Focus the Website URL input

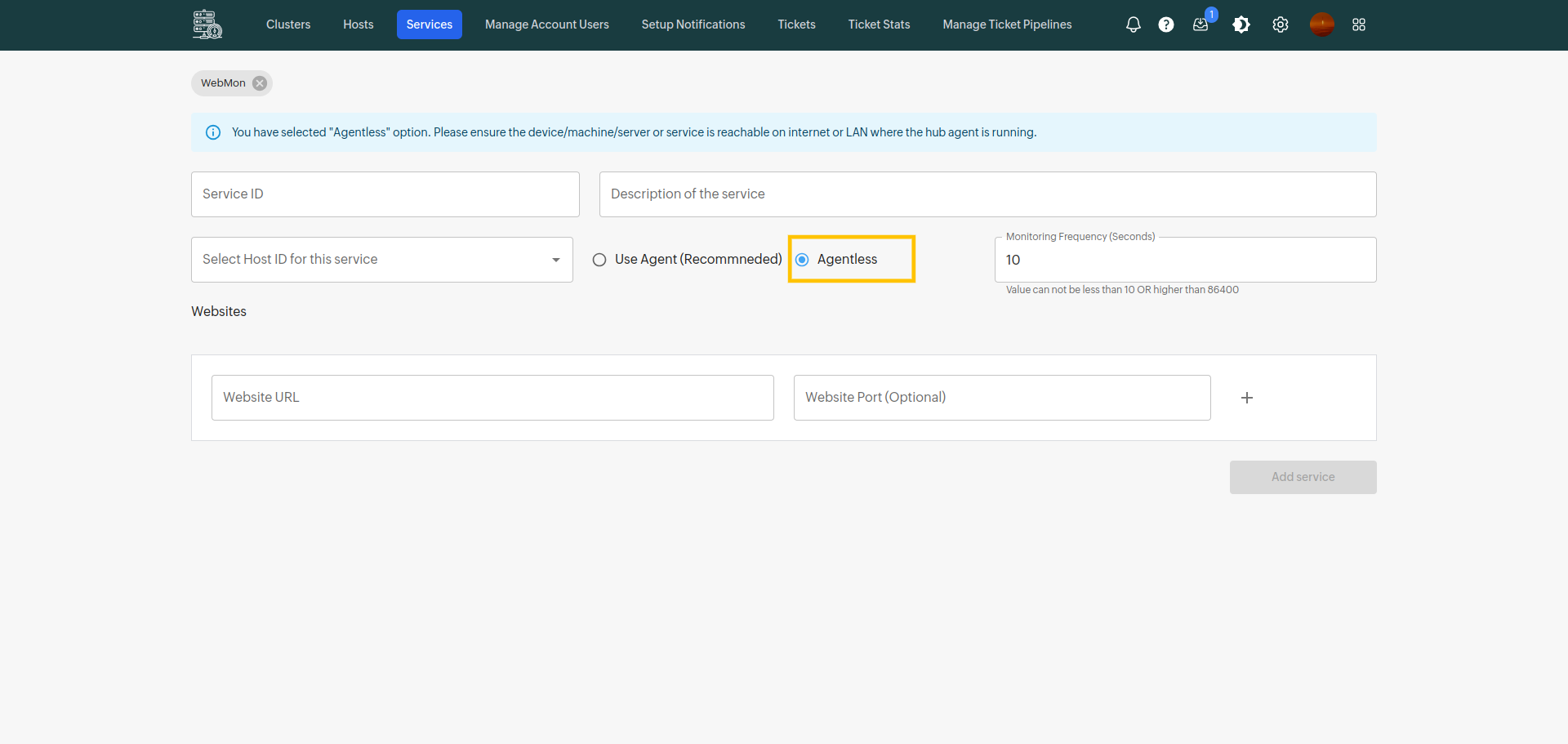coord(492,398)
